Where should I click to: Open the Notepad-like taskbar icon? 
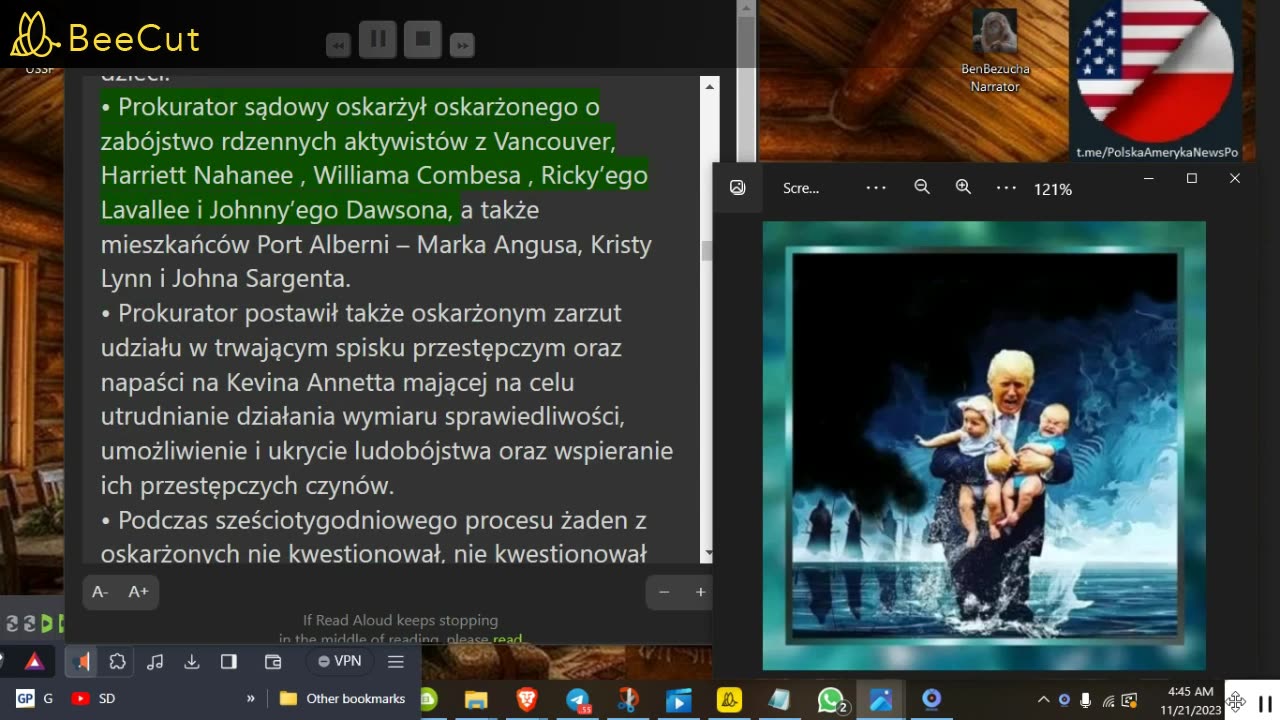point(779,699)
